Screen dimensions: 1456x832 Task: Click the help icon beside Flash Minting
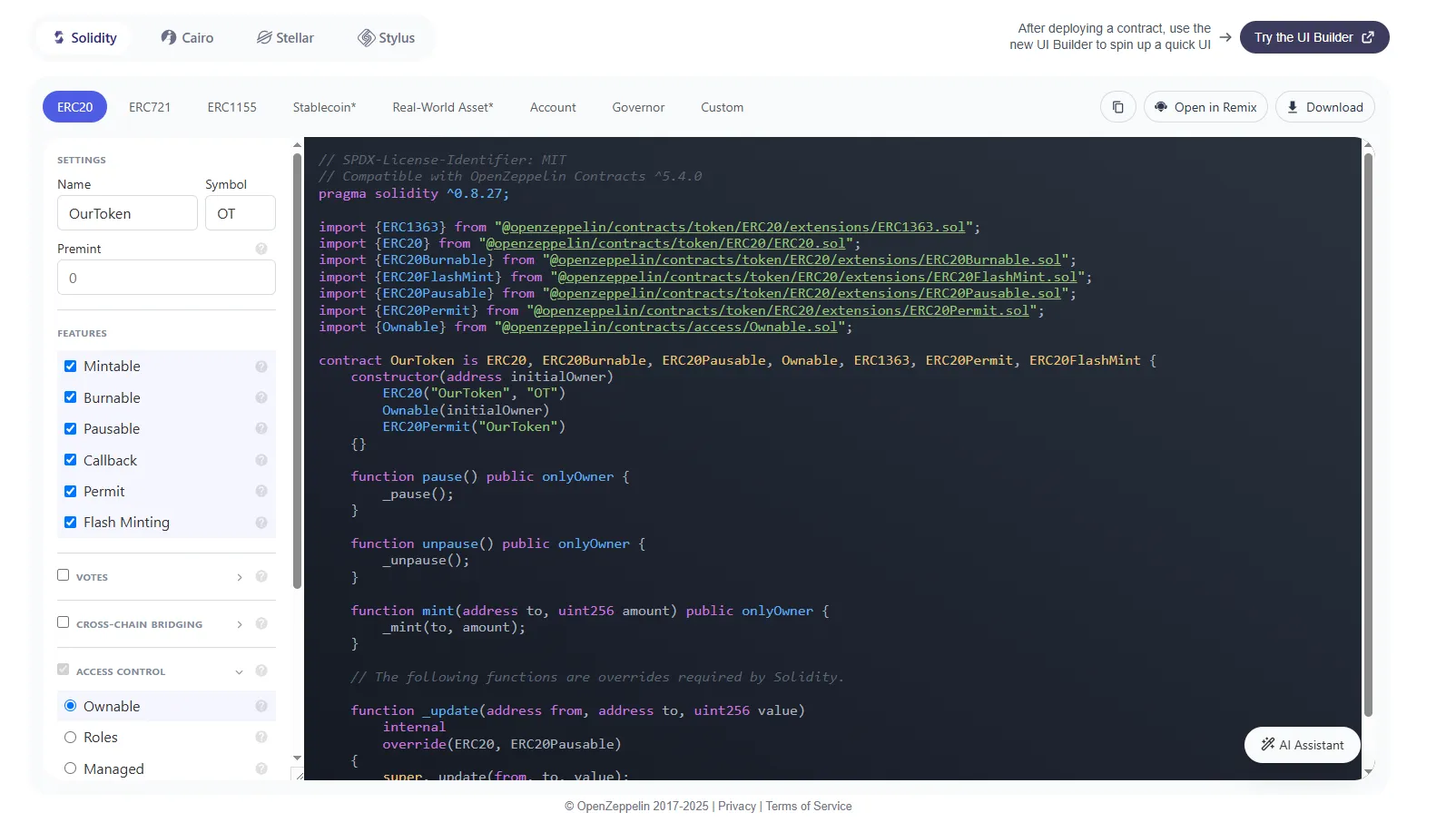point(261,522)
